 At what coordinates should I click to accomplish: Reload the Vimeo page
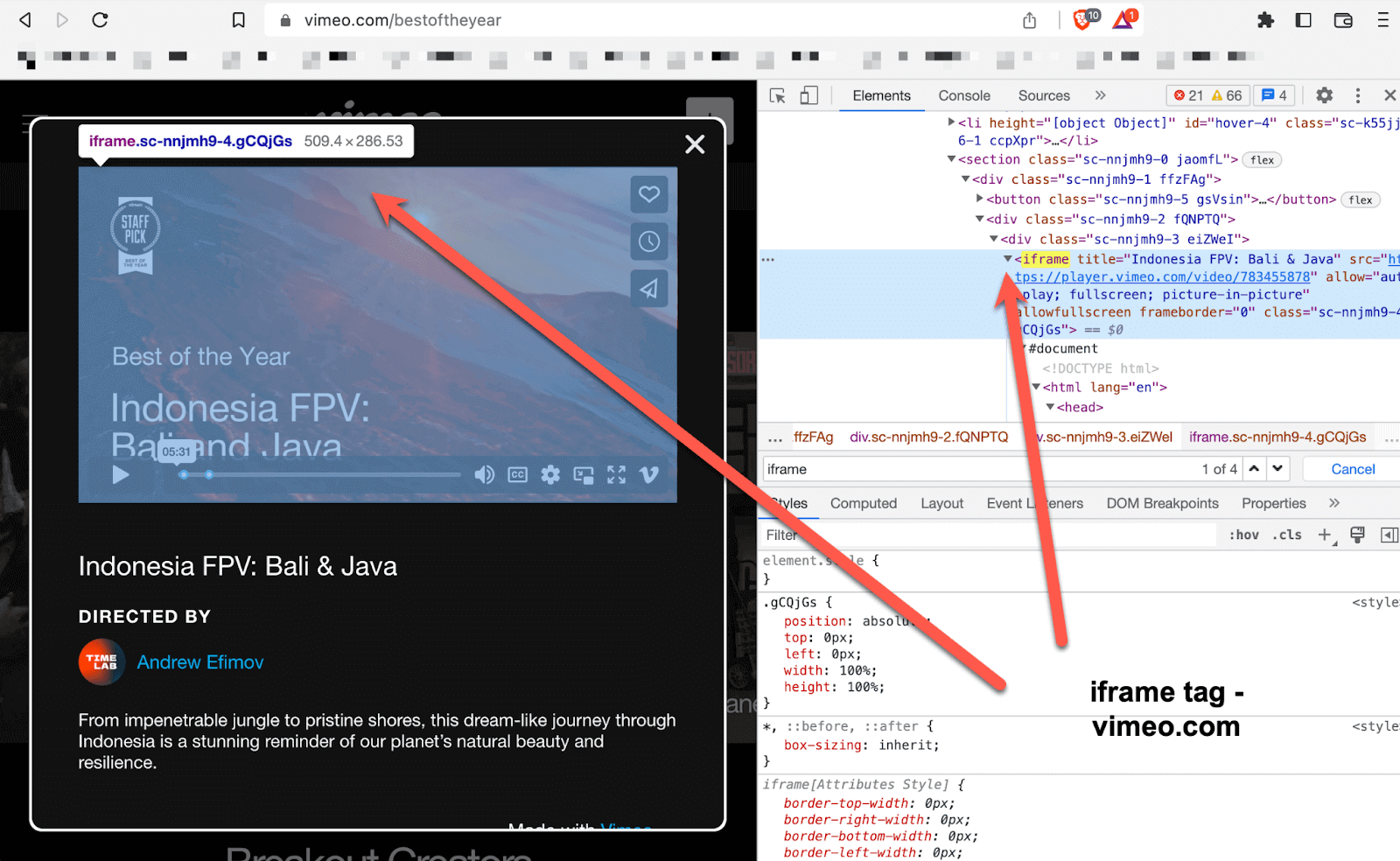coord(100,20)
